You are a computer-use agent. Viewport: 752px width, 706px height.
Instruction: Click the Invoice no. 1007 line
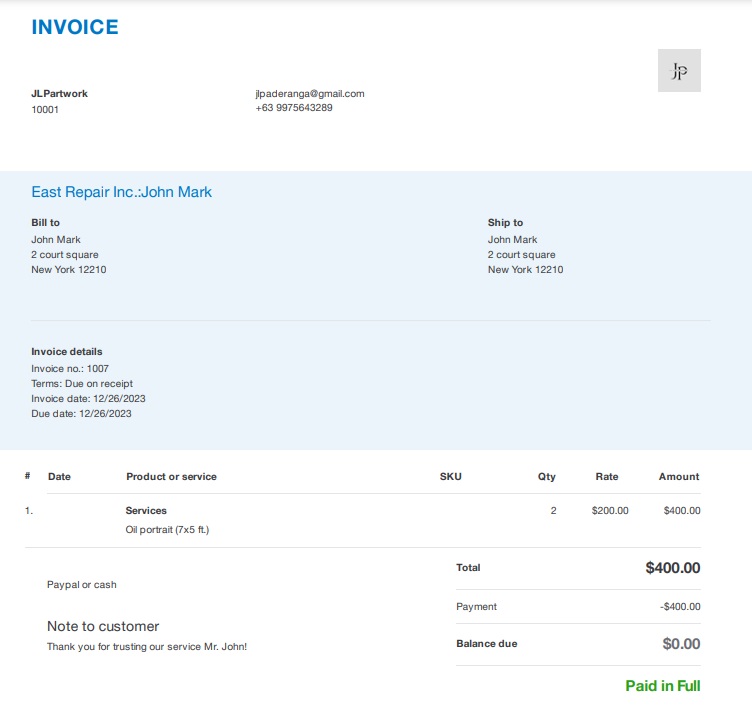tap(70, 369)
